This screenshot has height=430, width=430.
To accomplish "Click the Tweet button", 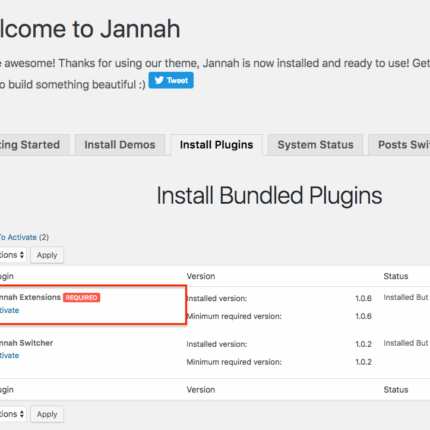I will tap(171, 80).
